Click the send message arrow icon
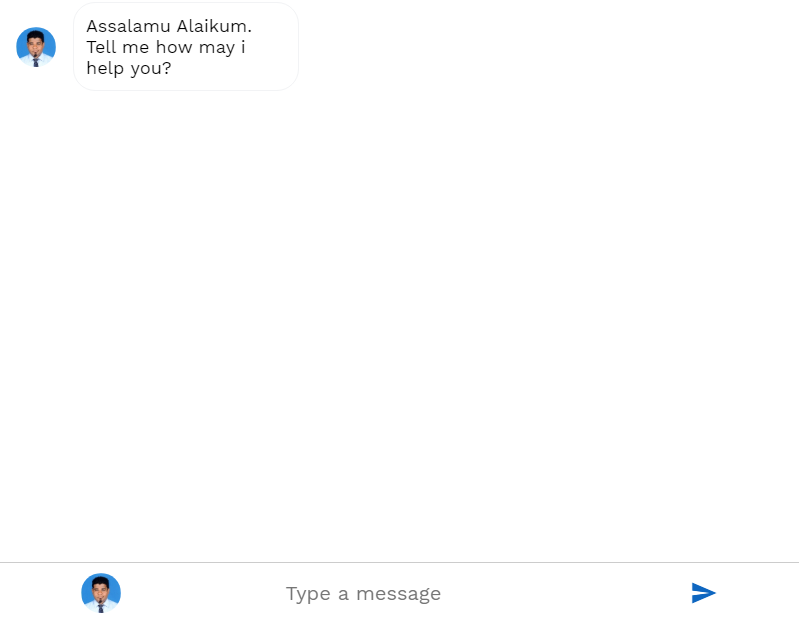Image resolution: width=799 pixels, height=623 pixels. click(x=703, y=593)
